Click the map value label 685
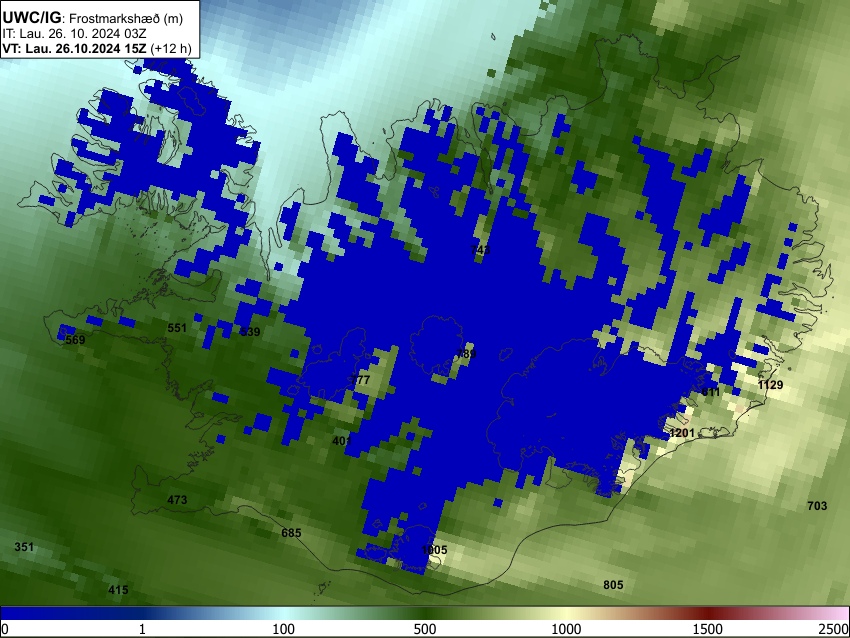The width and height of the screenshot is (850, 638). (291, 533)
